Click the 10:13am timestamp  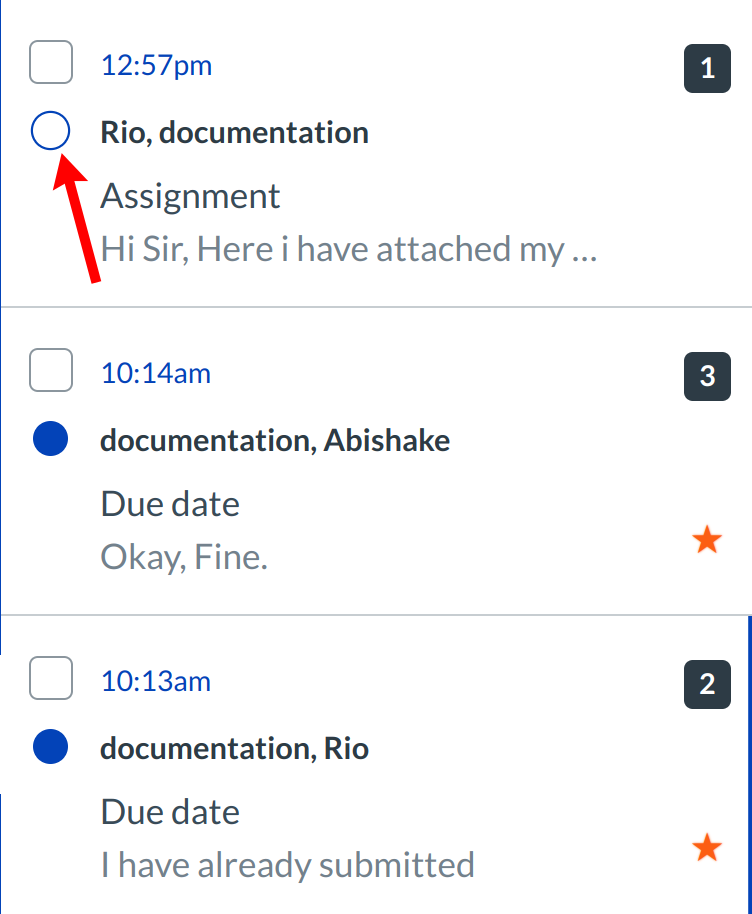tap(156, 682)
